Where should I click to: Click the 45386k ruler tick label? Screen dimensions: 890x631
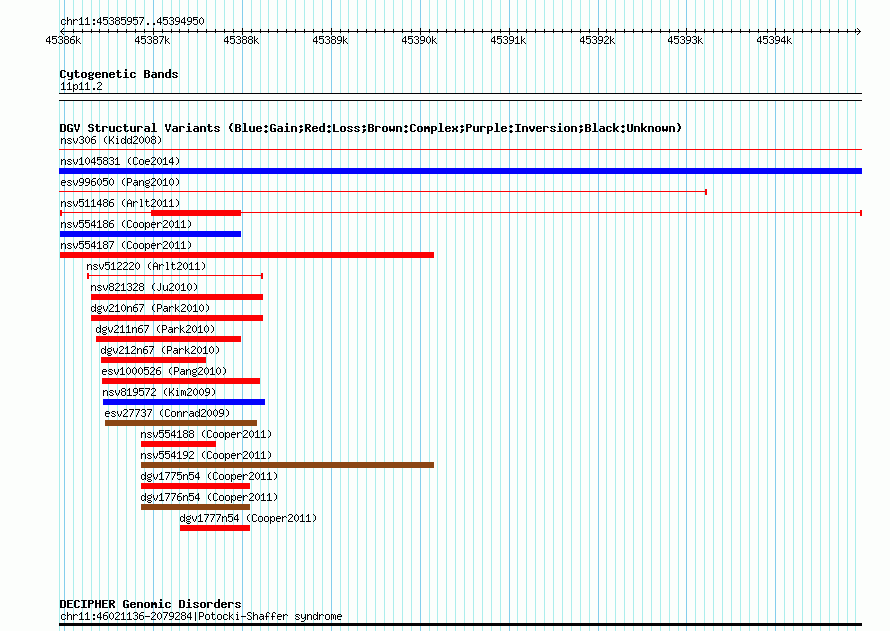63,40
